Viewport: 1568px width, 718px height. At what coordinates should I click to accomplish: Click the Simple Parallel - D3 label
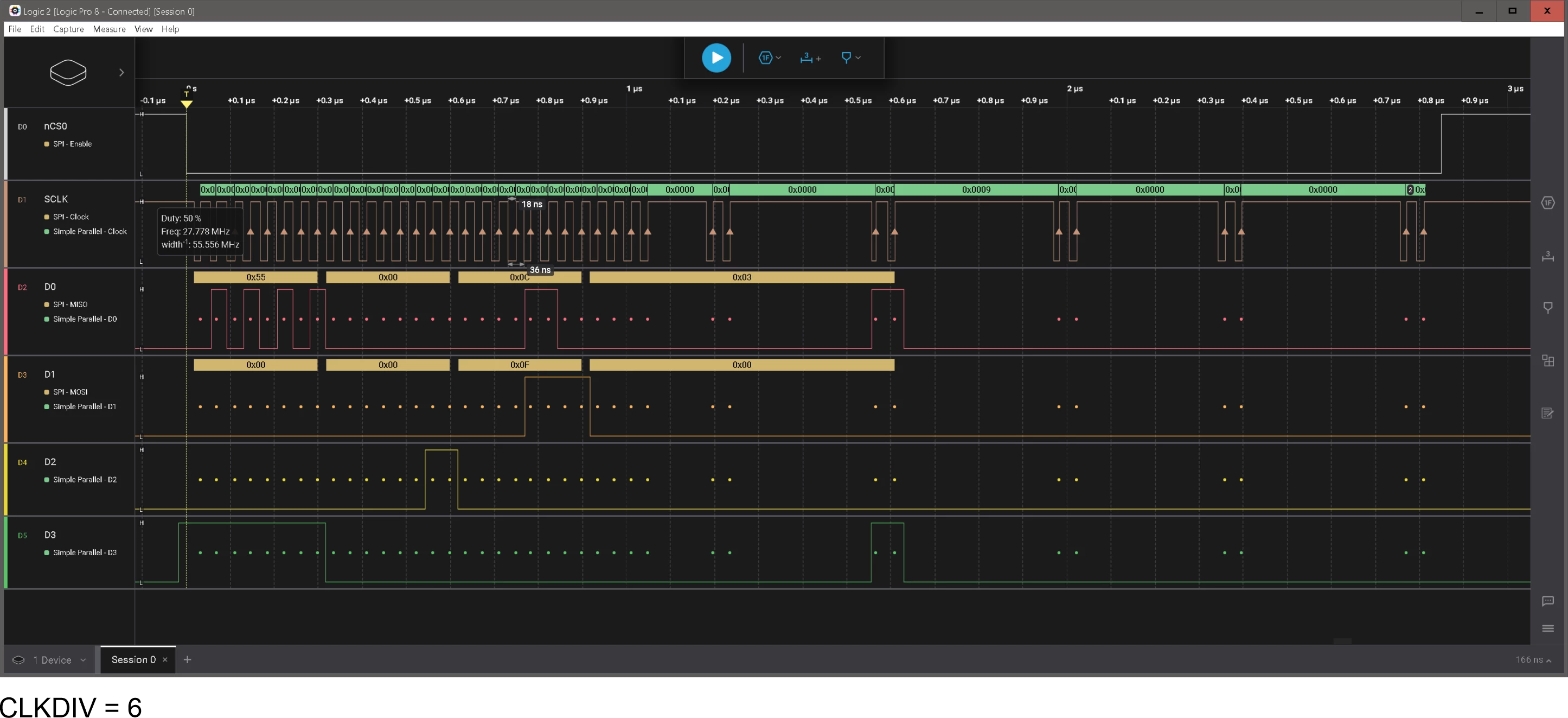click(85, 554)
